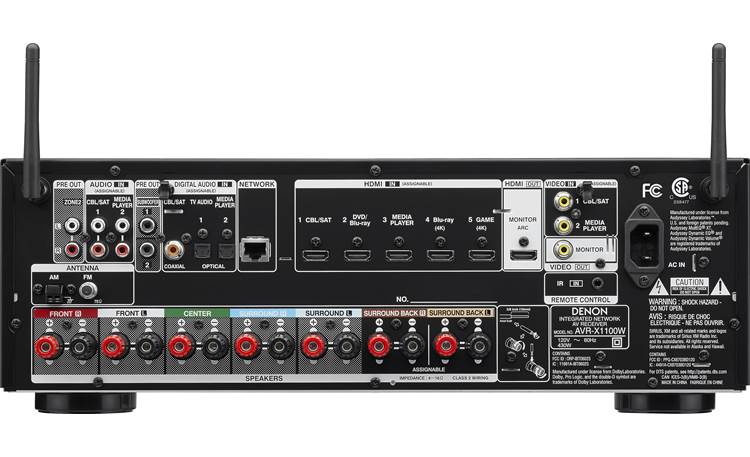Click the optical port 2 for MEDIA PLAYER
The height and width of the screenshot is (457, 750).
tap(226, 250)
